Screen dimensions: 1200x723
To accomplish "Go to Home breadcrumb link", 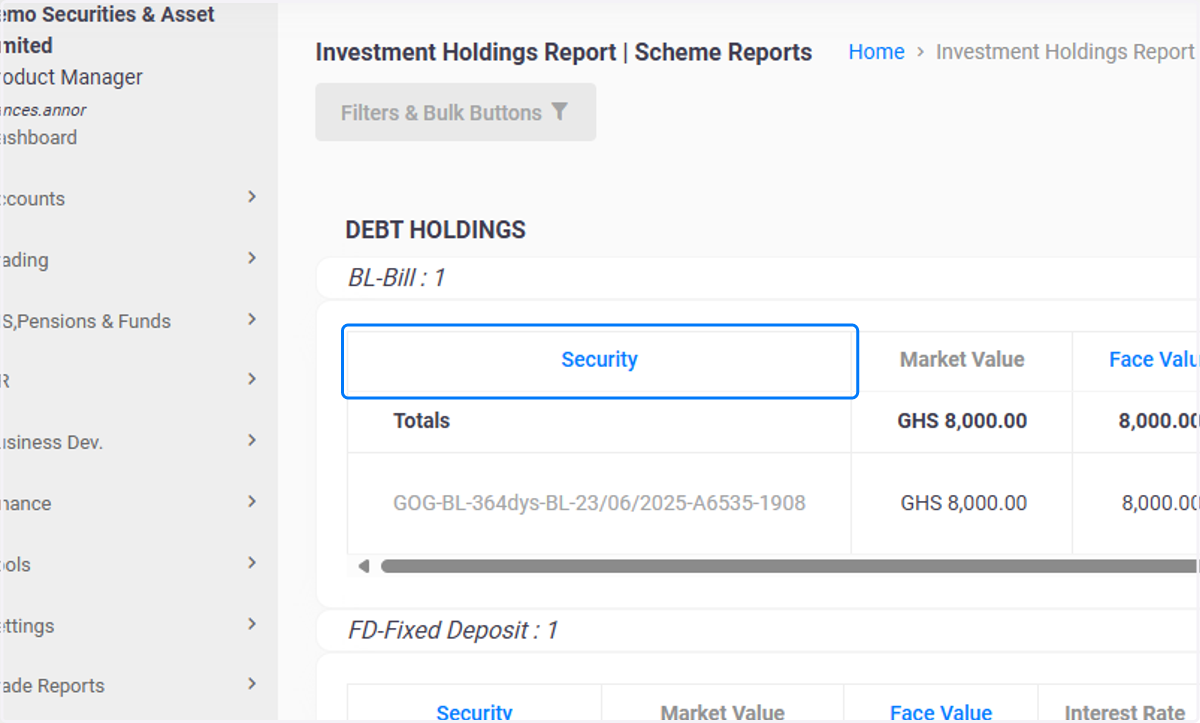I will tap(877, 52).
